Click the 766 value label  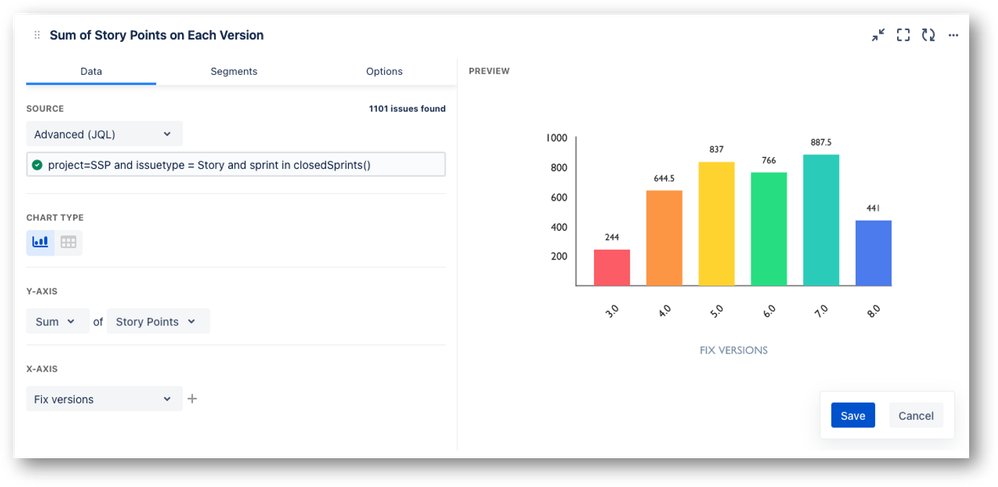769,160
